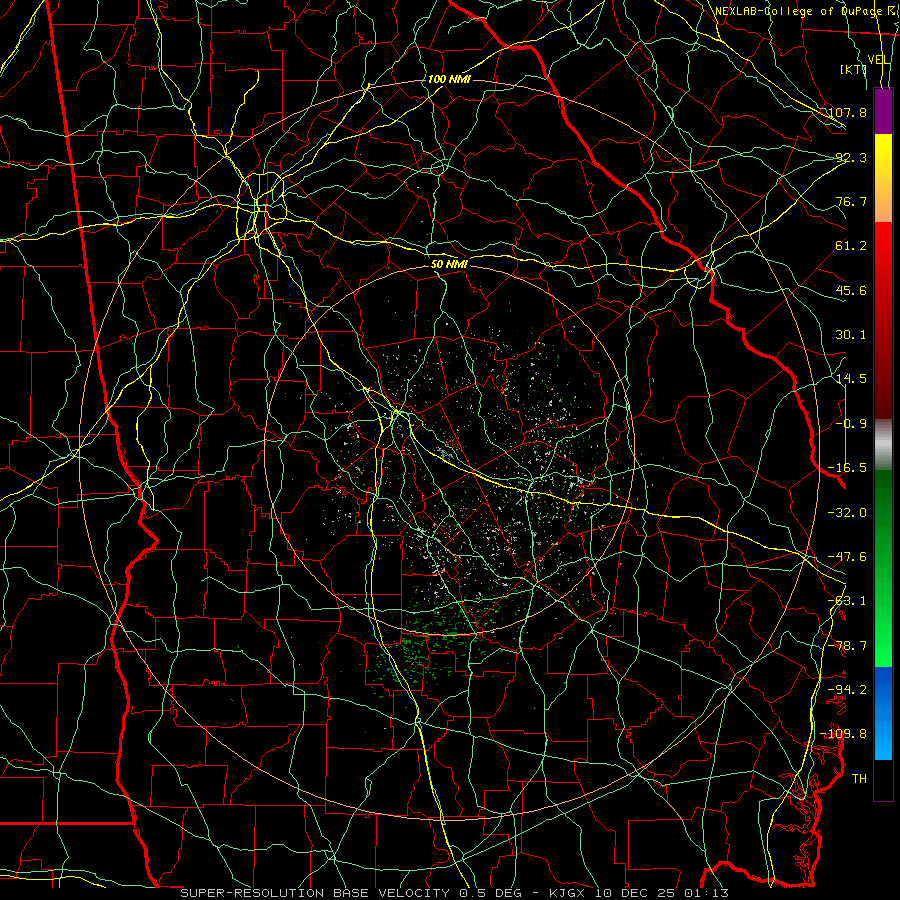Click the VEL legend title
This screenshot has height=900, width=900.
pyautogui.click(x=878, y=60)
